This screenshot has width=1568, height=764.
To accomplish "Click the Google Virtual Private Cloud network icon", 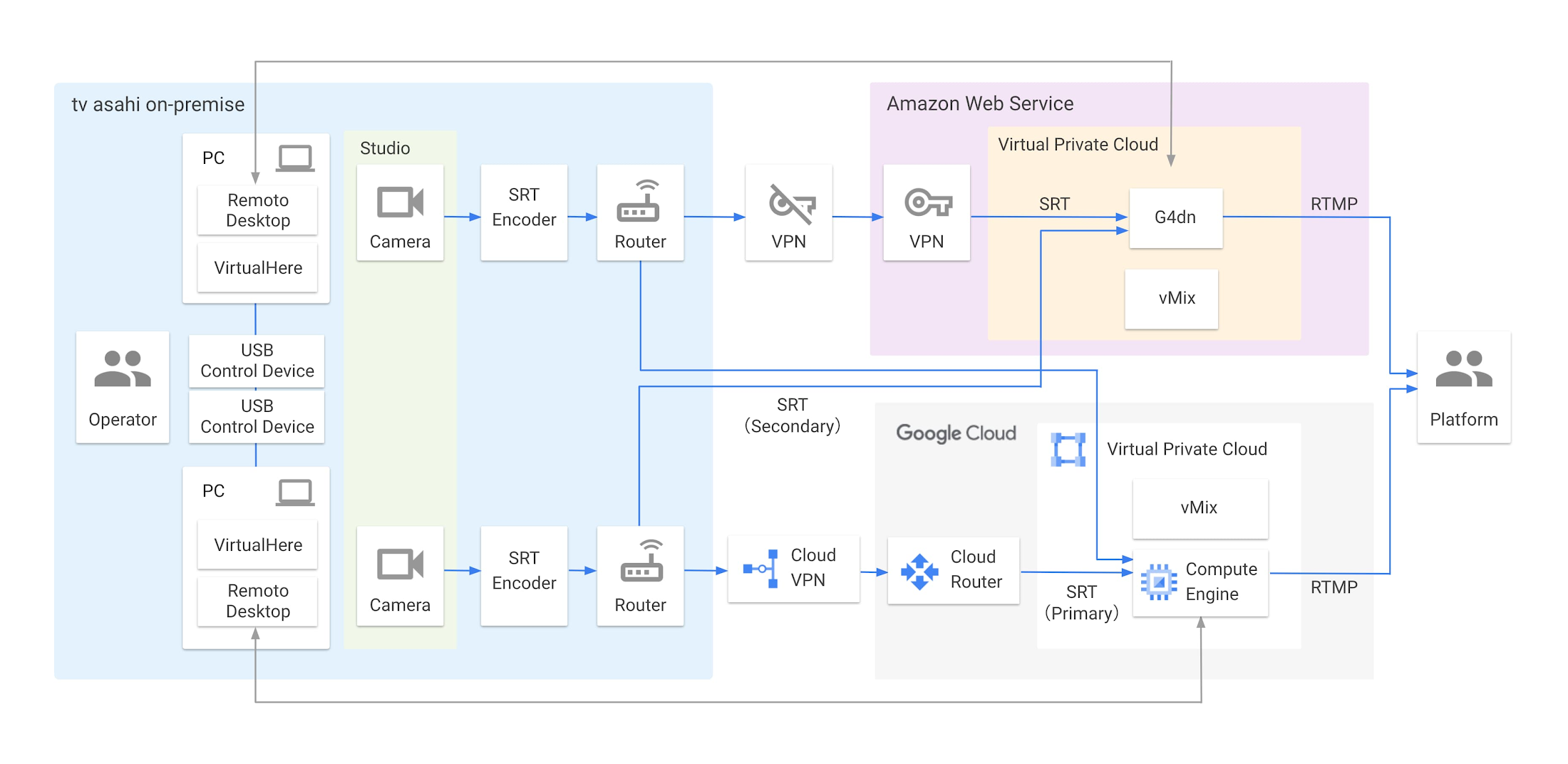I will pyautogui.click(x=1068, y=450).
